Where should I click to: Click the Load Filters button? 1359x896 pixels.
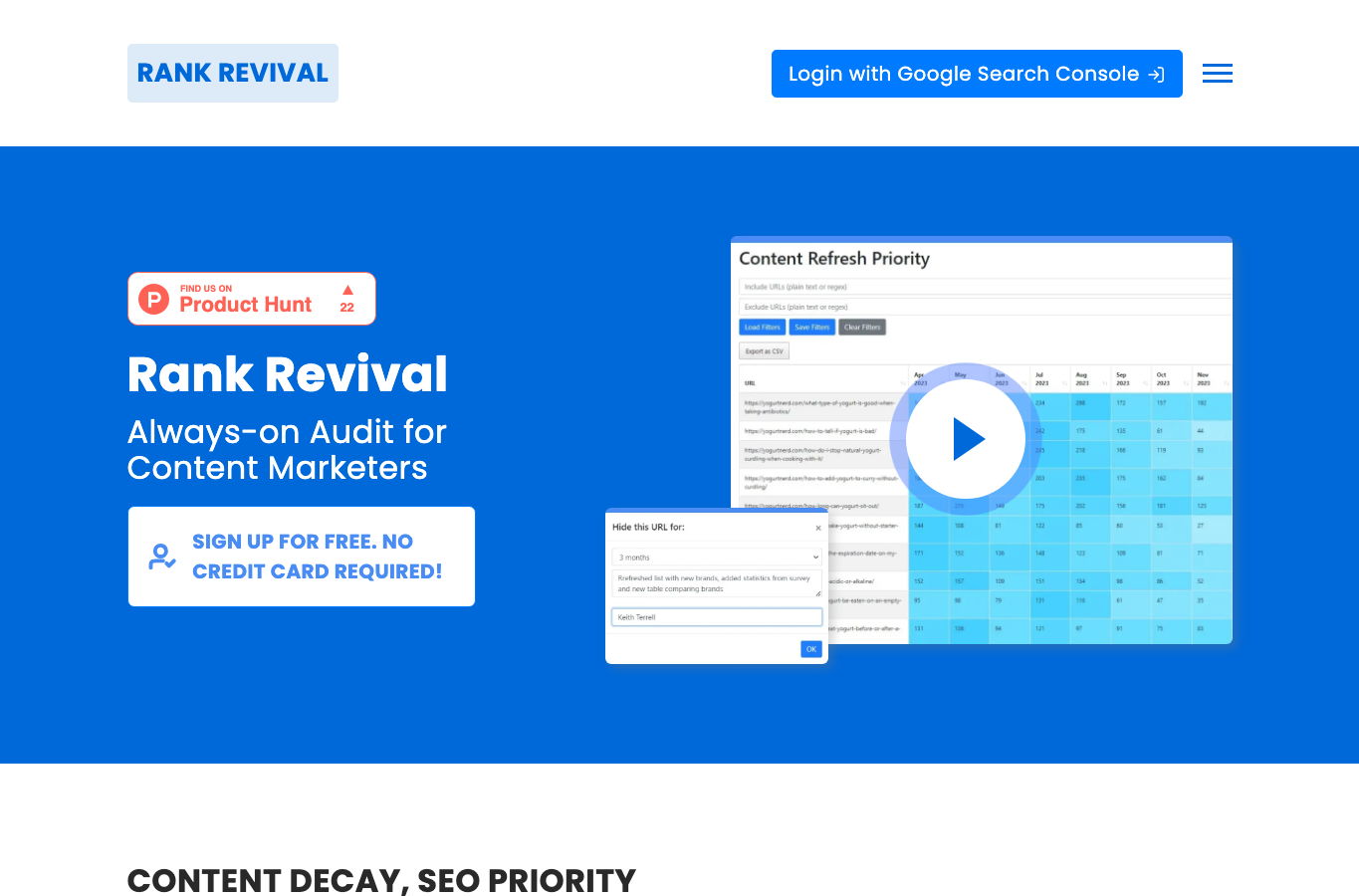pyautogui.click(x=763, y=328)
